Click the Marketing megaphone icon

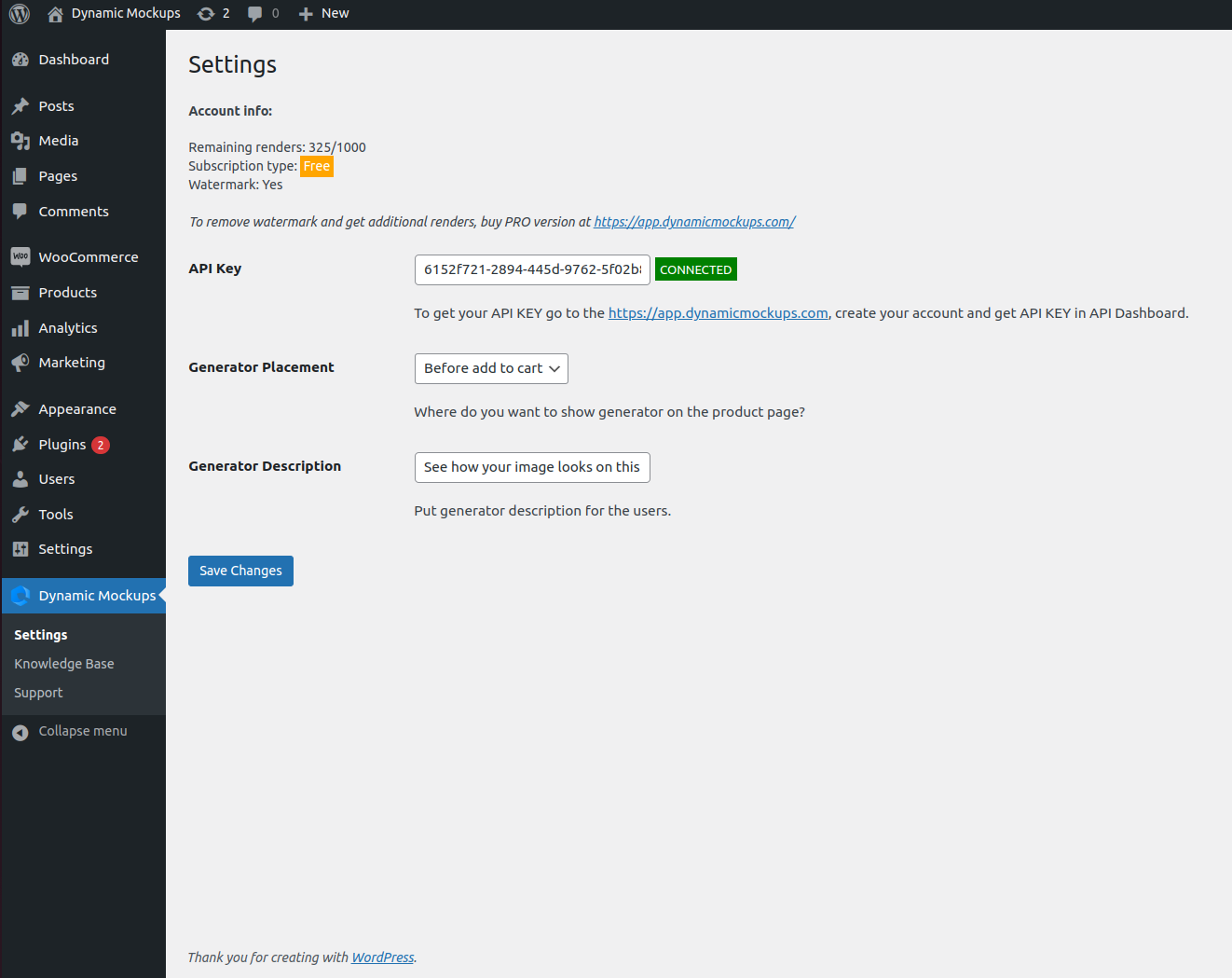pos(21,363)
